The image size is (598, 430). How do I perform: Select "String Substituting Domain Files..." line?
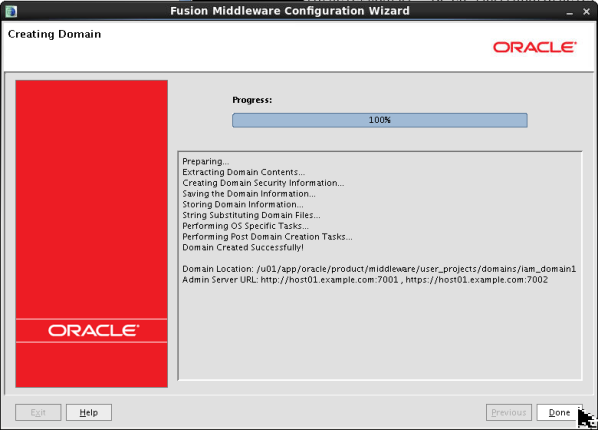pos(251,215)
